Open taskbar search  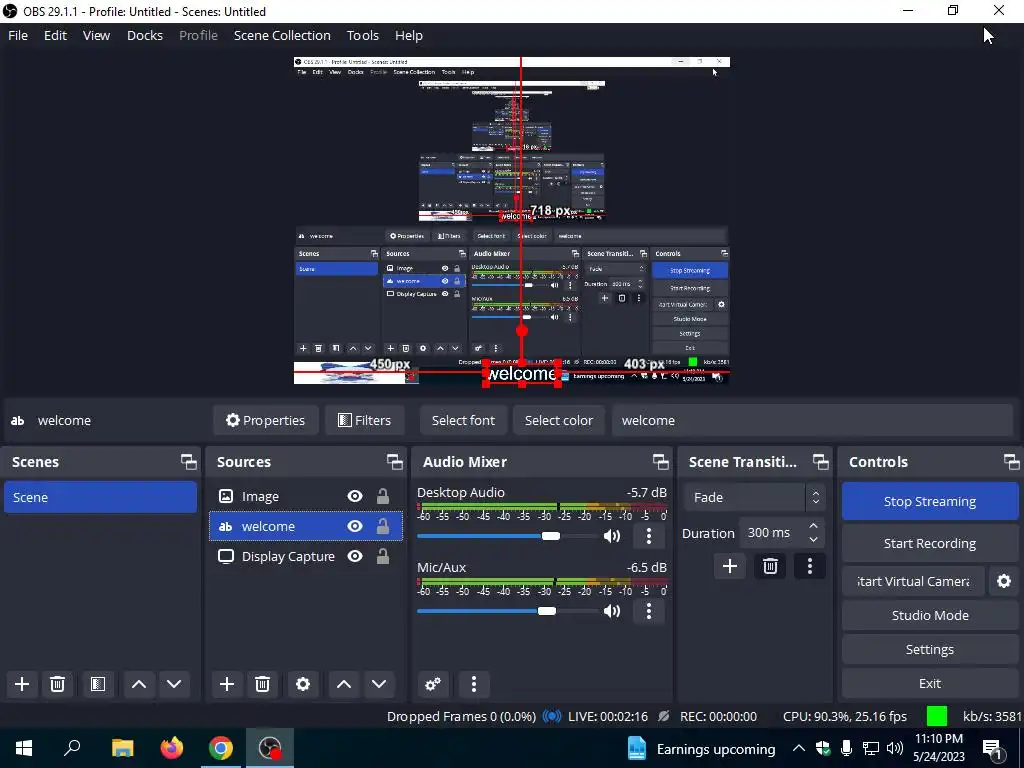(72, 748)
